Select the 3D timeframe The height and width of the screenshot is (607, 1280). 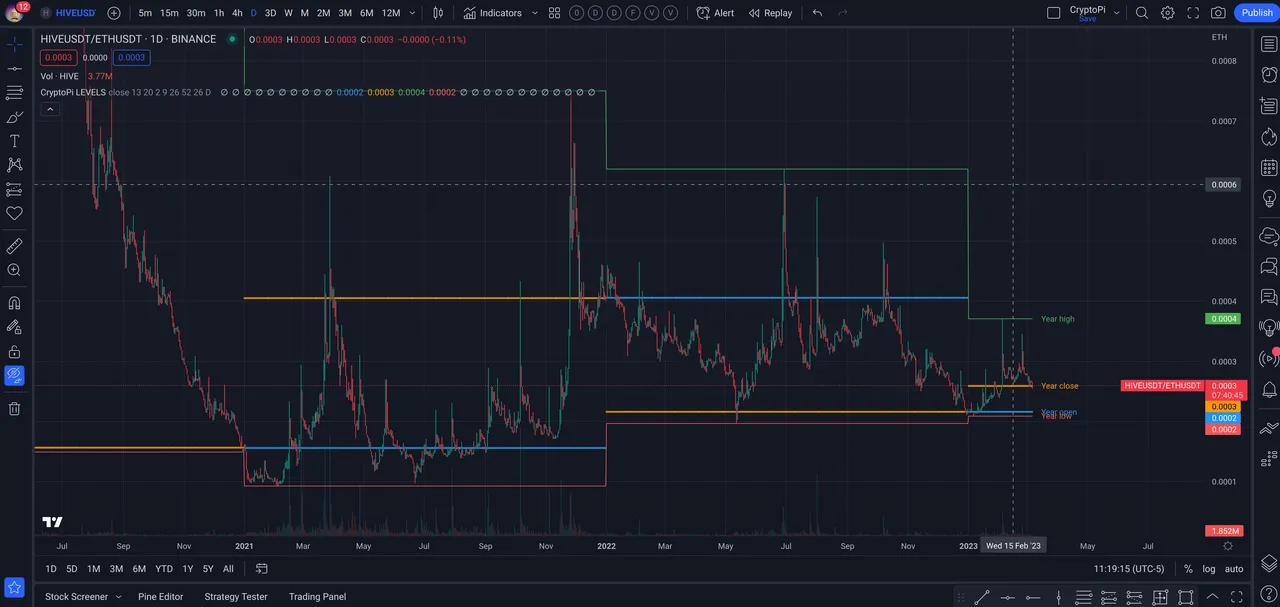(270, 13)
